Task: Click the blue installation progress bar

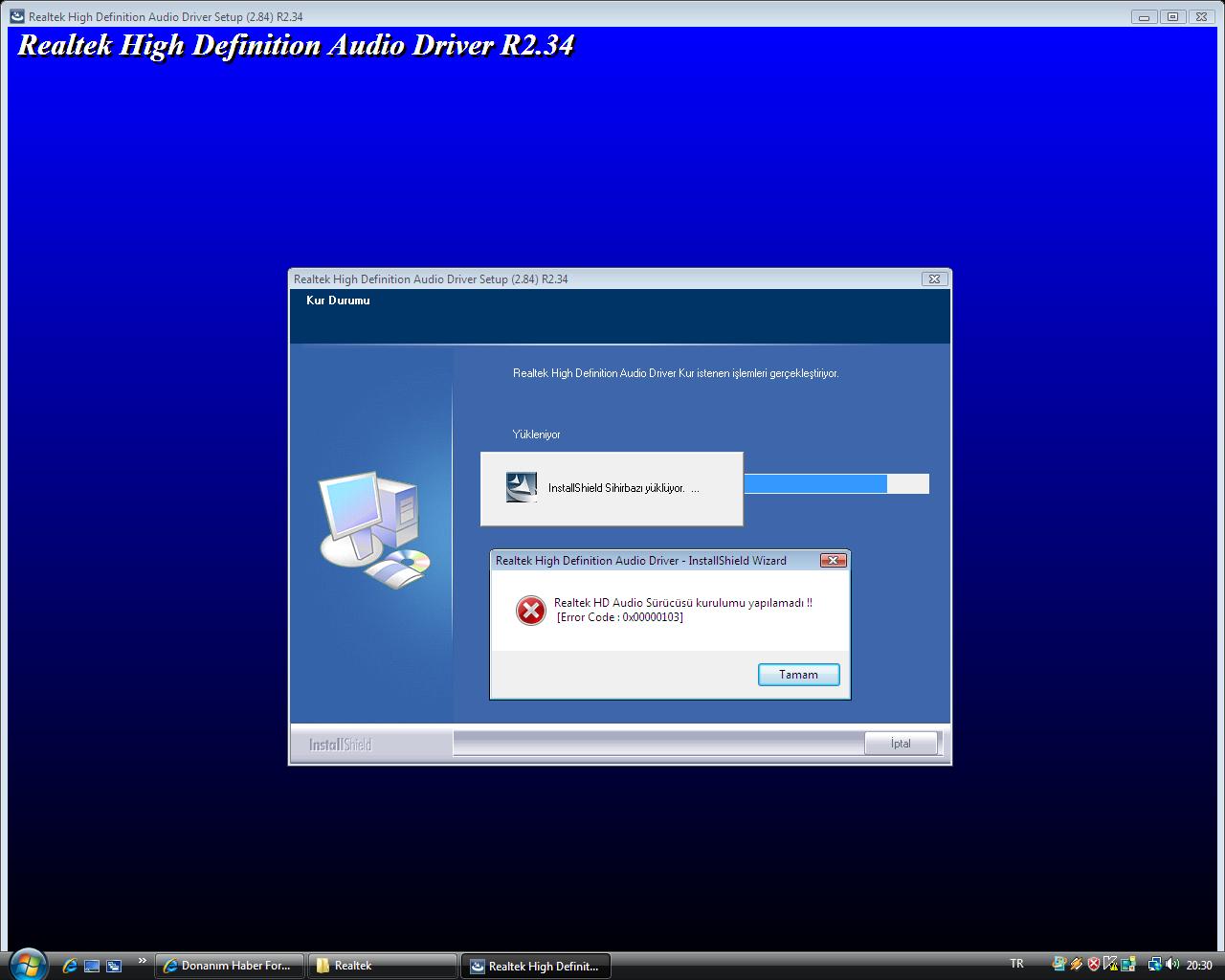Action: click(x=835, y=484)
